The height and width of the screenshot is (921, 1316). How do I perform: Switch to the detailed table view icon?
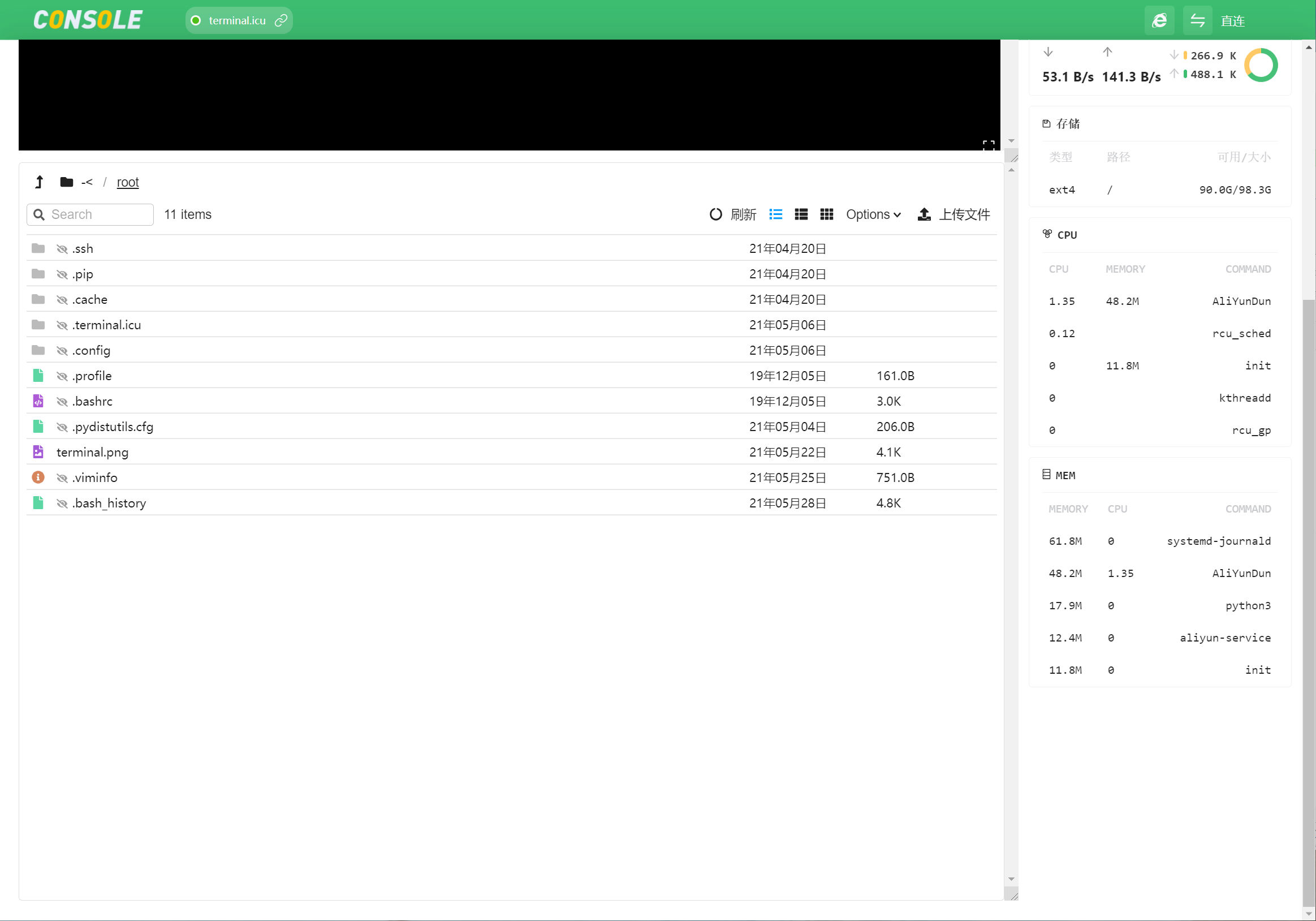click(801, 214)
